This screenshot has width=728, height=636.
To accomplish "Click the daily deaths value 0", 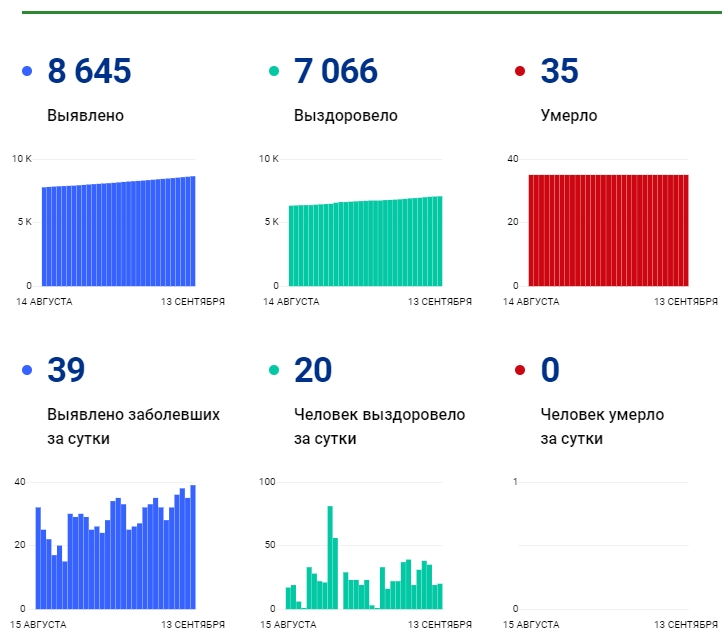I will pos(550,370).
